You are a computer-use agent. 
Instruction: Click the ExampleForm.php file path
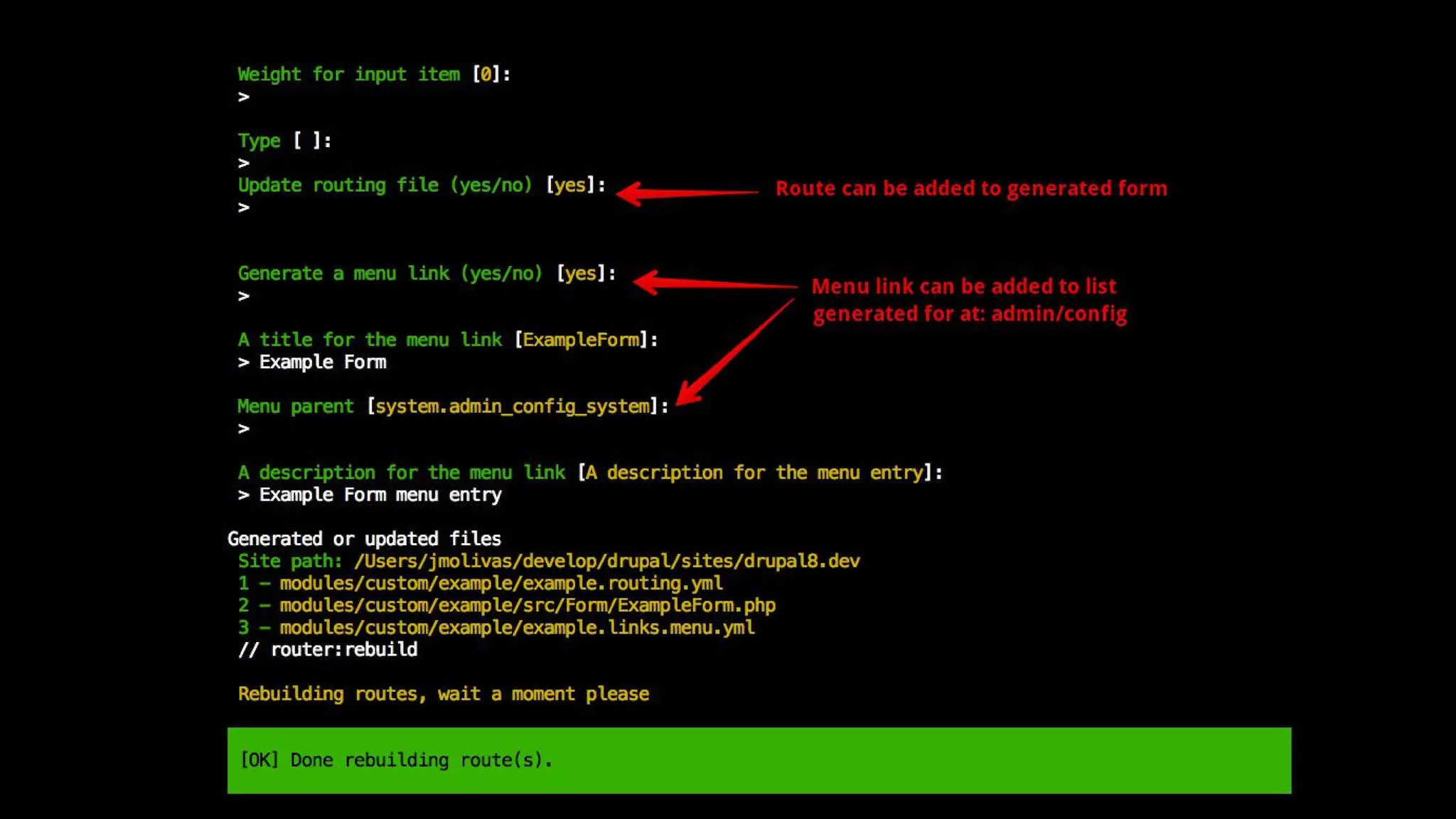coord(527,605)
